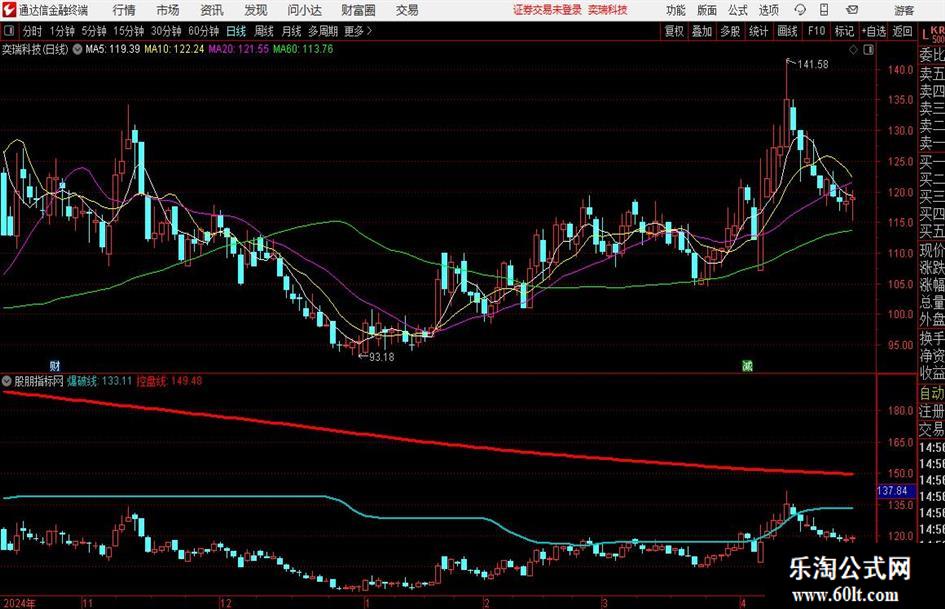The image size is (945, 609).
Task: Select the 日线 period
Action: point(236,31)
